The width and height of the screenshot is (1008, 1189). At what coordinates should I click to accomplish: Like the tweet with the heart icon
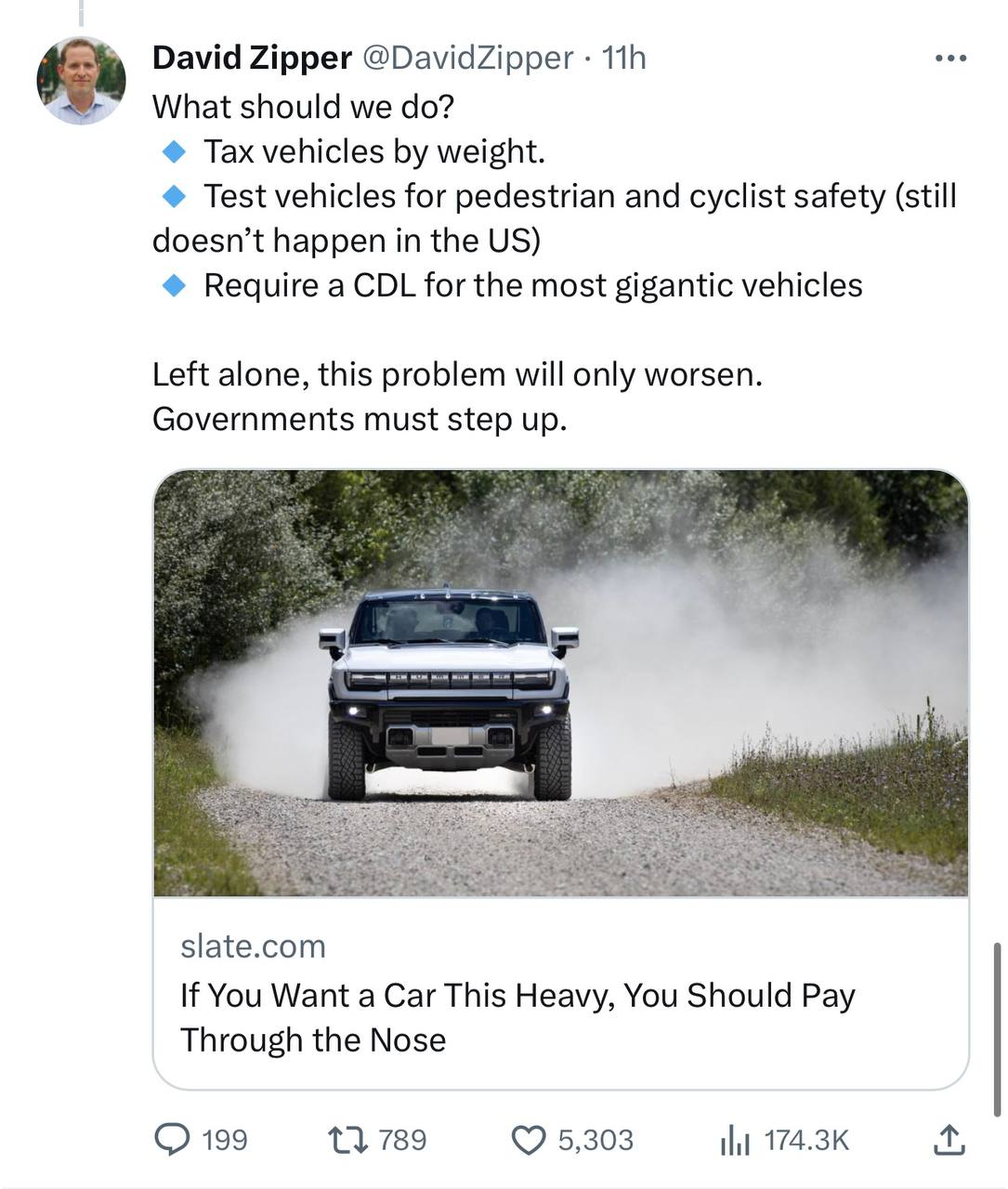pos(530,1141)
